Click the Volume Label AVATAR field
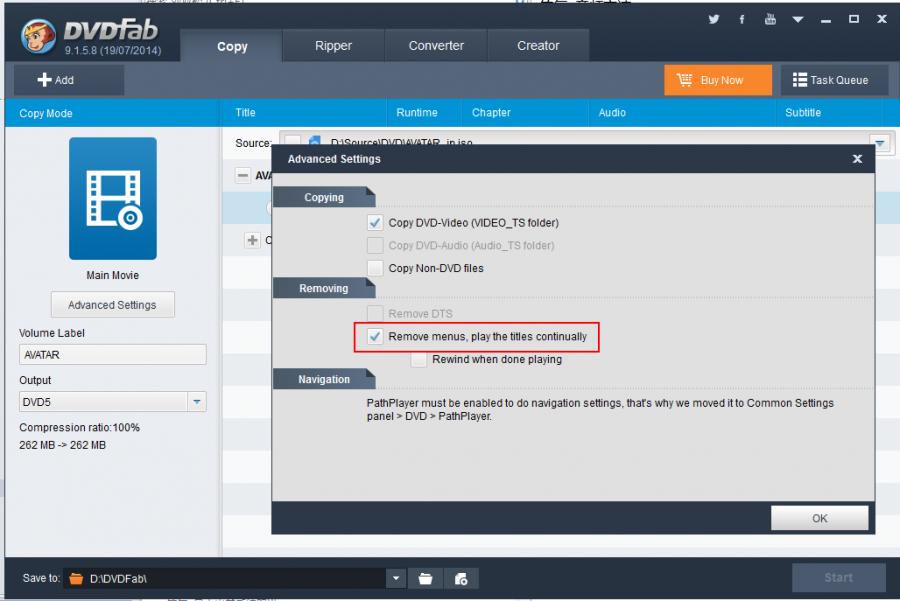Screen dimensions: 900x601 (112, 355)
